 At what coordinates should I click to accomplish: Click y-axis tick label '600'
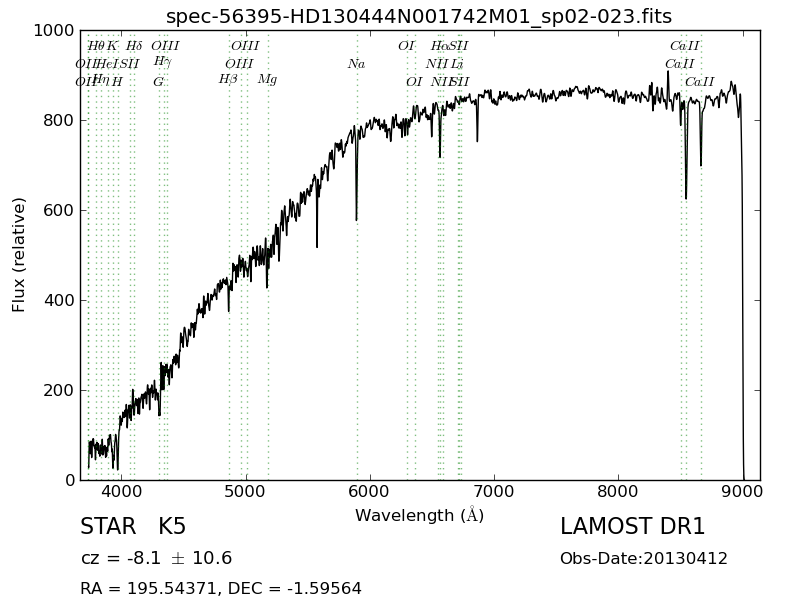click(59, 210)
